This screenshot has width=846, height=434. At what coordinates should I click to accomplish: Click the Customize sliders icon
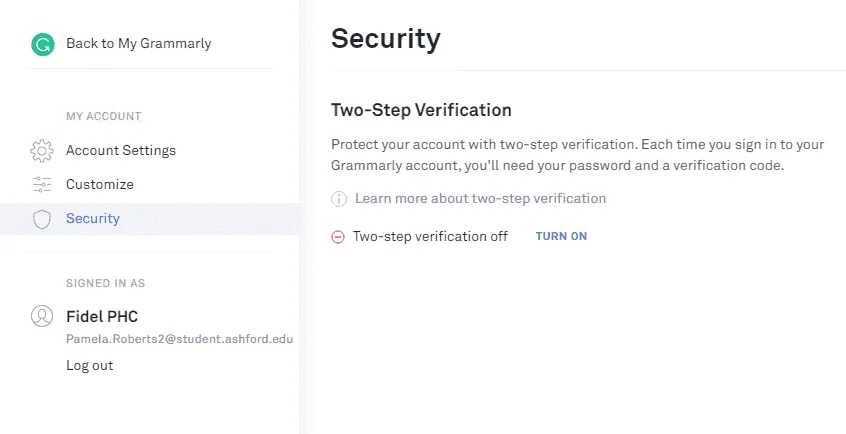tap(42, 185)
